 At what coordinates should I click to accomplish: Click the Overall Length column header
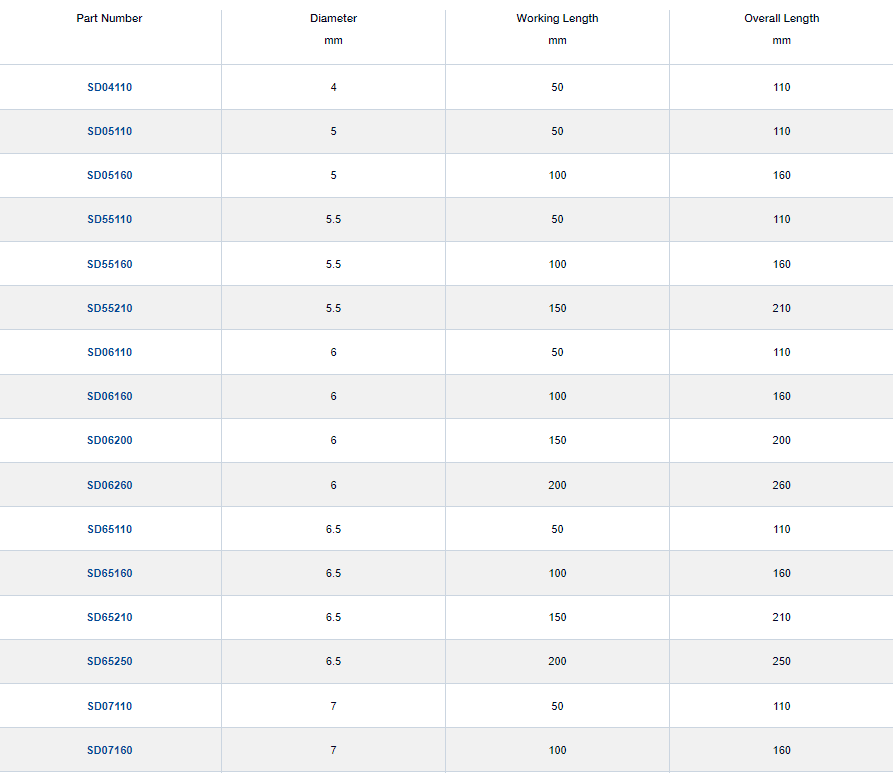coord(781,18)
